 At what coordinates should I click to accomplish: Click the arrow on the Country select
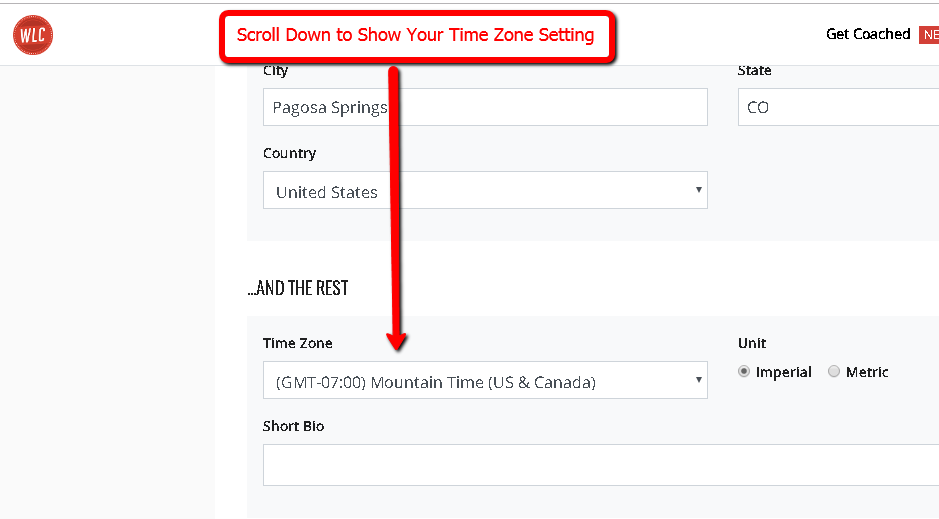pyautogui.click(x=698, y=190)
